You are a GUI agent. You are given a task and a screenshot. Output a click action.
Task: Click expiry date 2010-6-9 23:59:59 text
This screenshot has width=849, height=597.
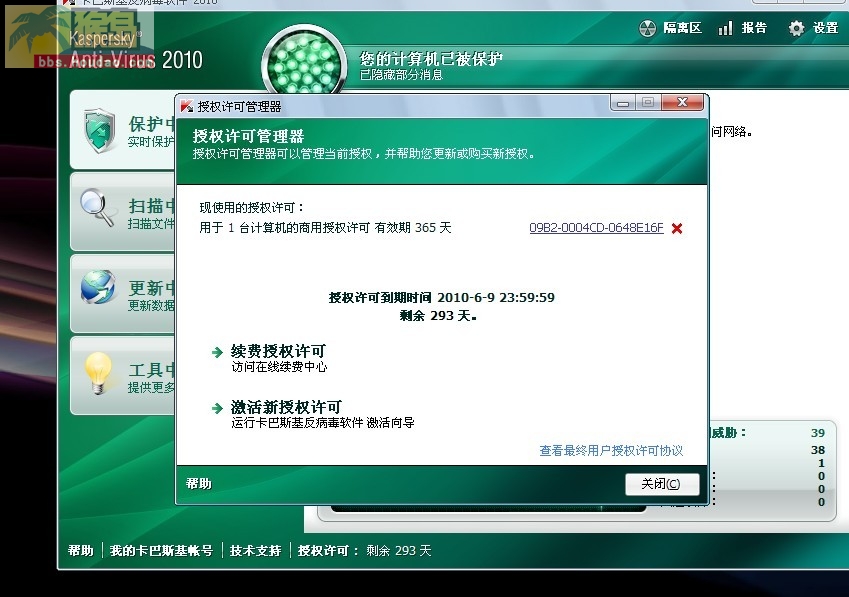pyautogui.click(x=496, y=297)
